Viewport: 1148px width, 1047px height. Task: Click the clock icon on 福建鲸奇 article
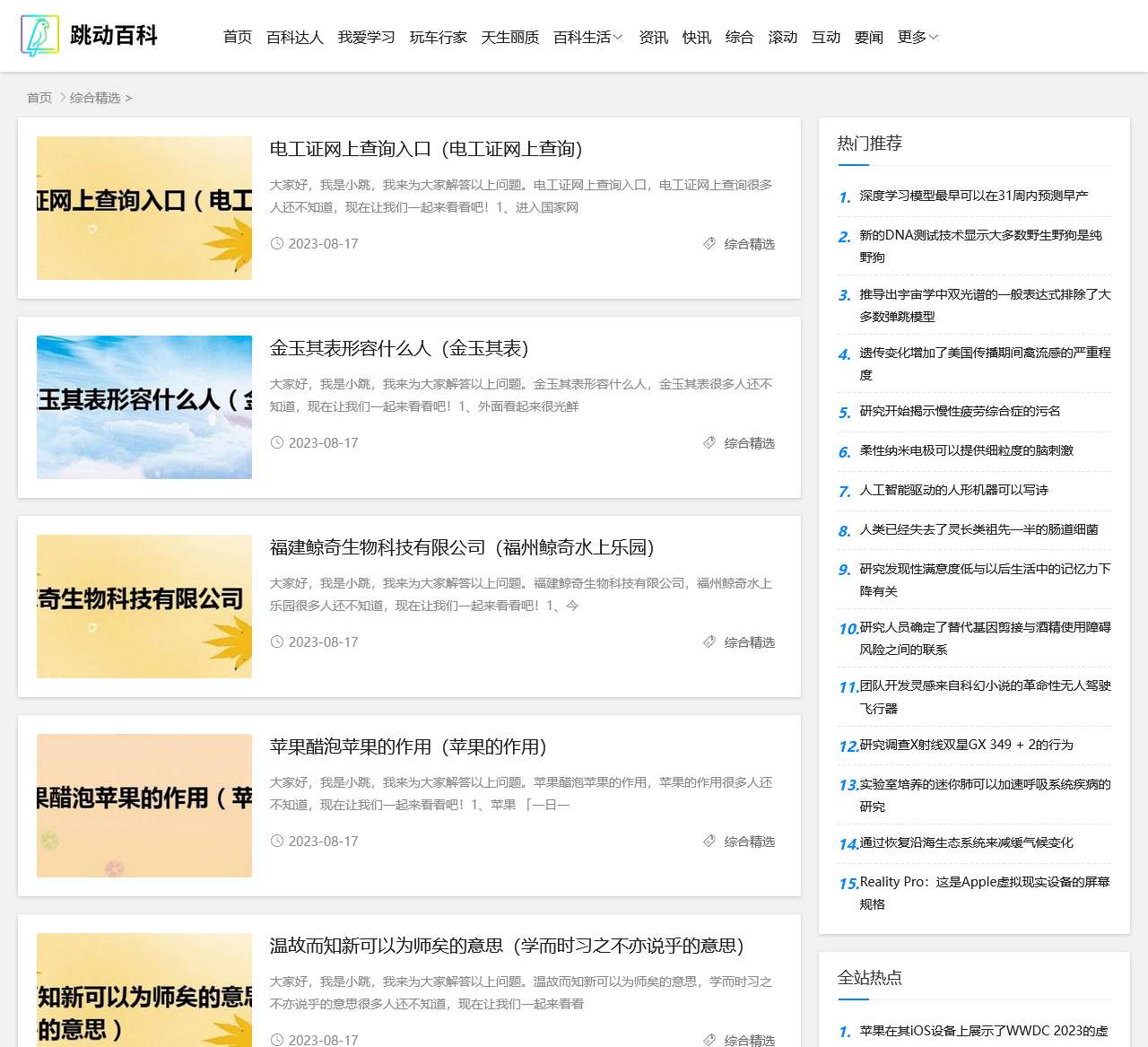coord(277,641)
